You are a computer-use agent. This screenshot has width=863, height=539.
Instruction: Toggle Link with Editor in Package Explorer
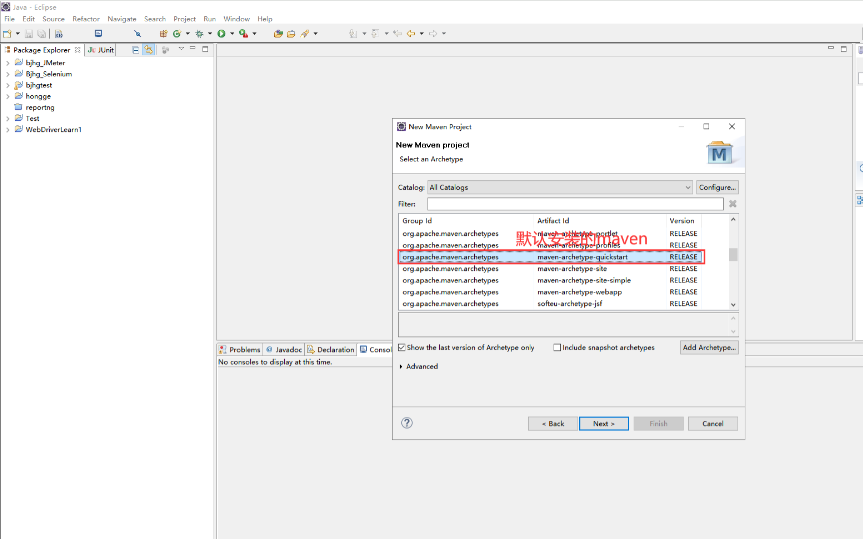[x=149, y=50]
